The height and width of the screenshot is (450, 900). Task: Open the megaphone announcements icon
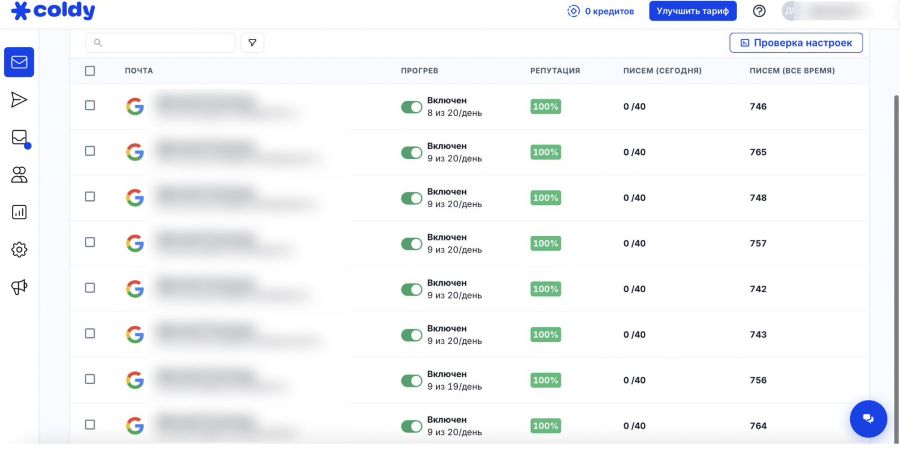[x=19, y=287]
